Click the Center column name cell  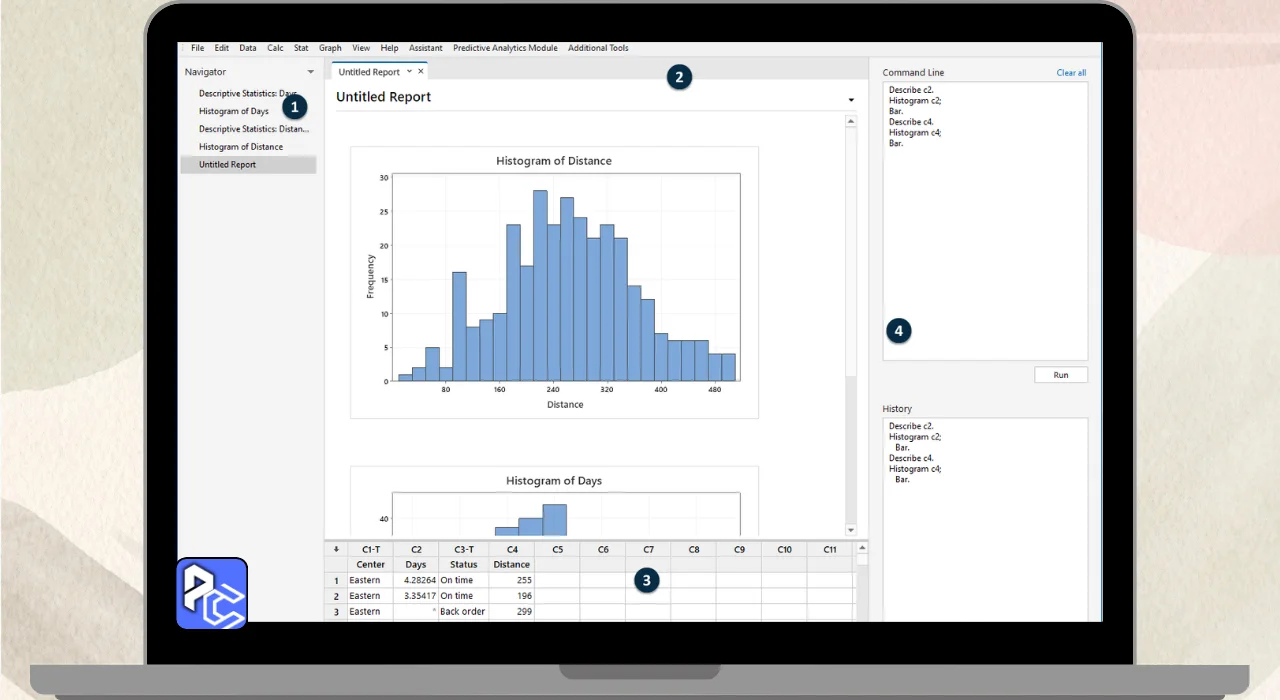(x=370, y=564)
